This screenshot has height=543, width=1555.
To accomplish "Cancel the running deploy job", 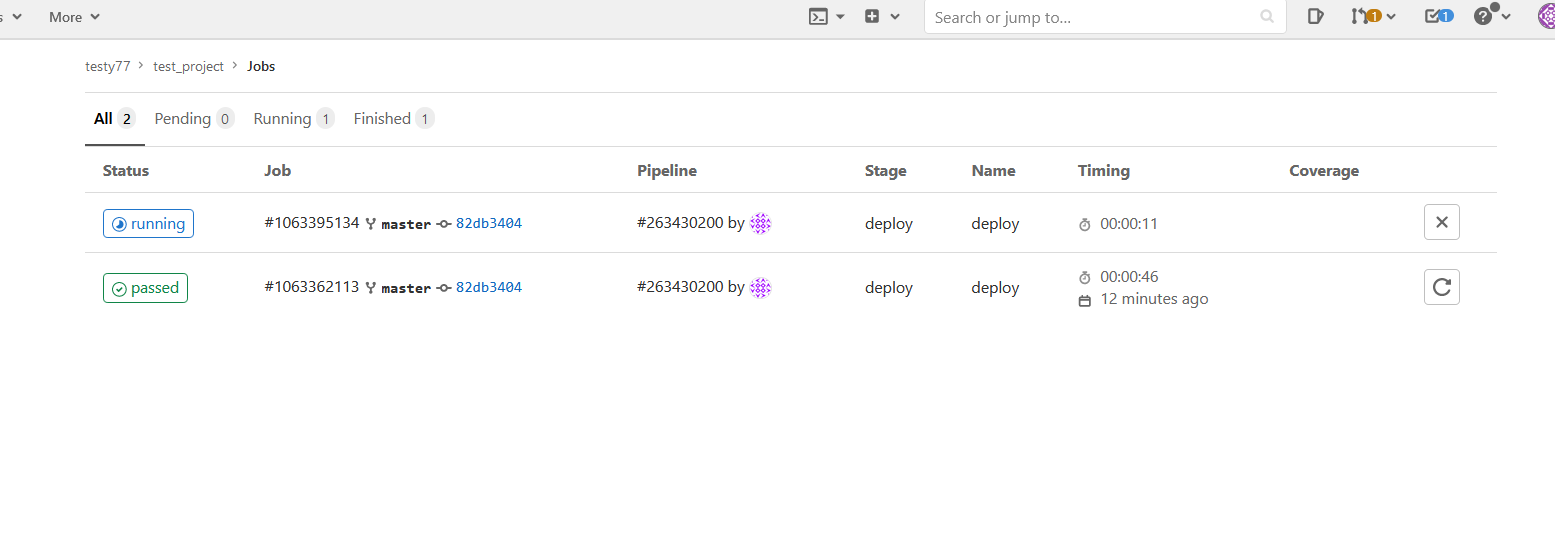I will [x=1441, y=223].
